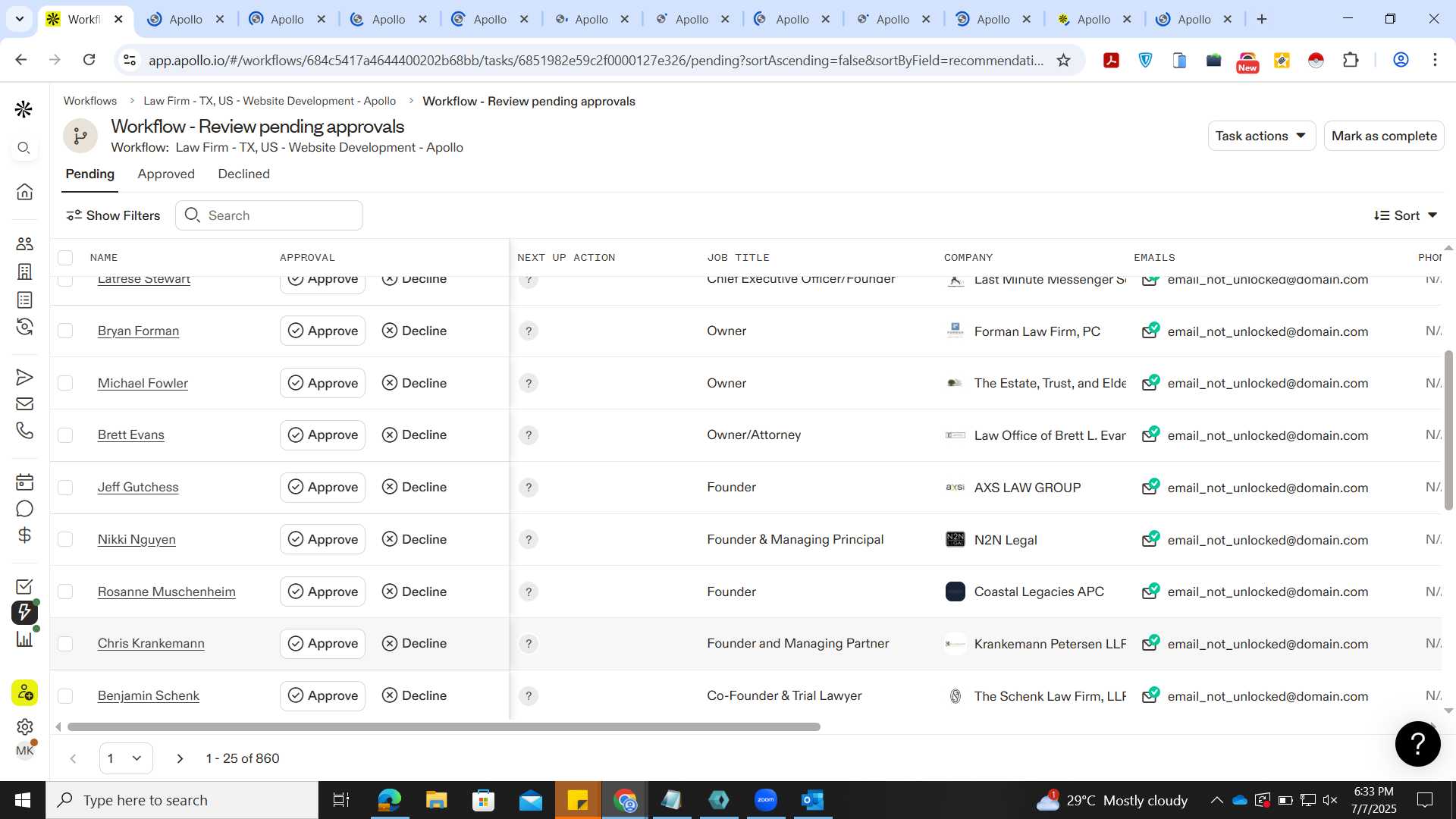Open Emails envelope icon in sidebar
The width and height of the screenshot is (1456, 819).
pos(24,403)
